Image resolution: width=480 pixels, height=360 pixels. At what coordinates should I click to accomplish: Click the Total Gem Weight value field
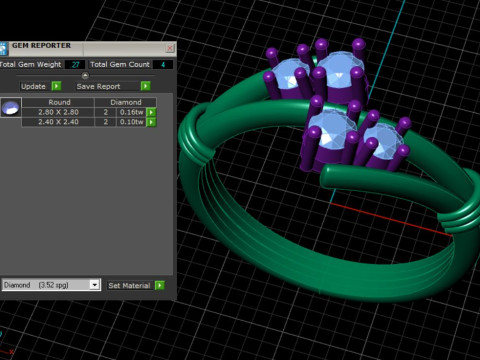tap(75, 65)
